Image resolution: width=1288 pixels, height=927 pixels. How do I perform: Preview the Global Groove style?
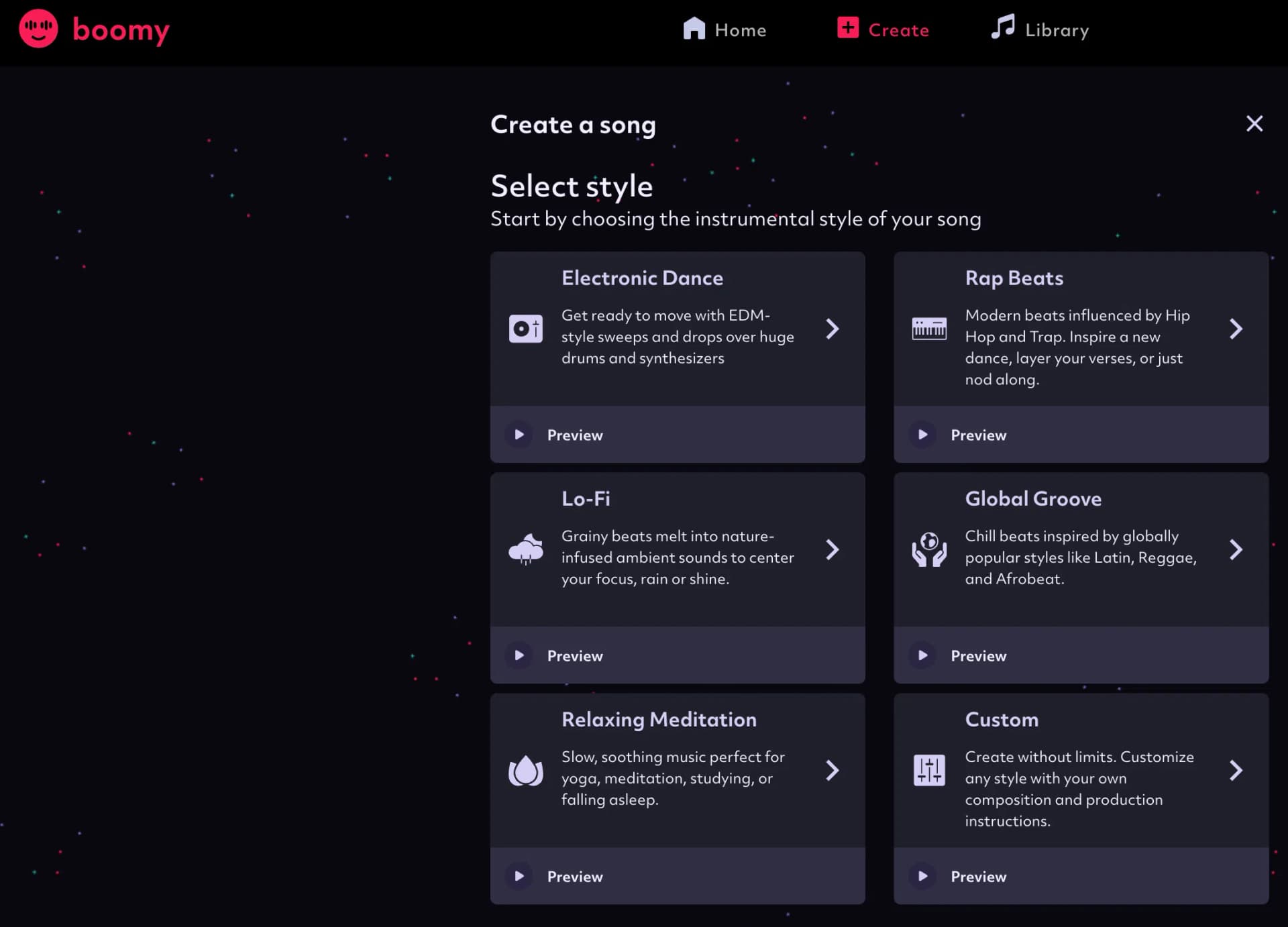click(x=978, y=655)
